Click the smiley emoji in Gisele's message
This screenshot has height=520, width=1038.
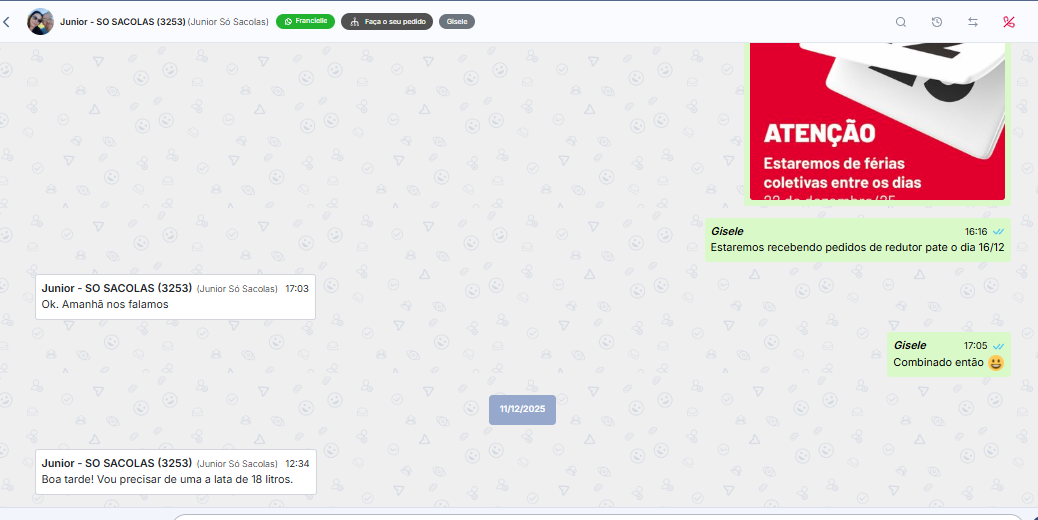tap(996, 363)
